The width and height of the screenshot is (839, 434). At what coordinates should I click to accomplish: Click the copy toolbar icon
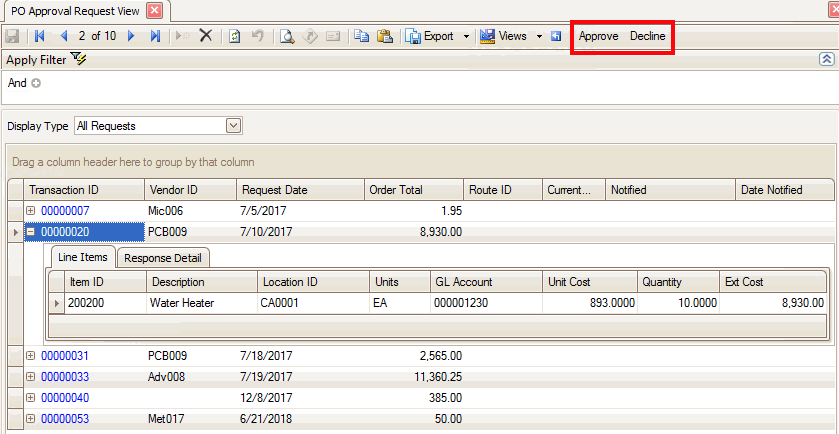(361, 36)
